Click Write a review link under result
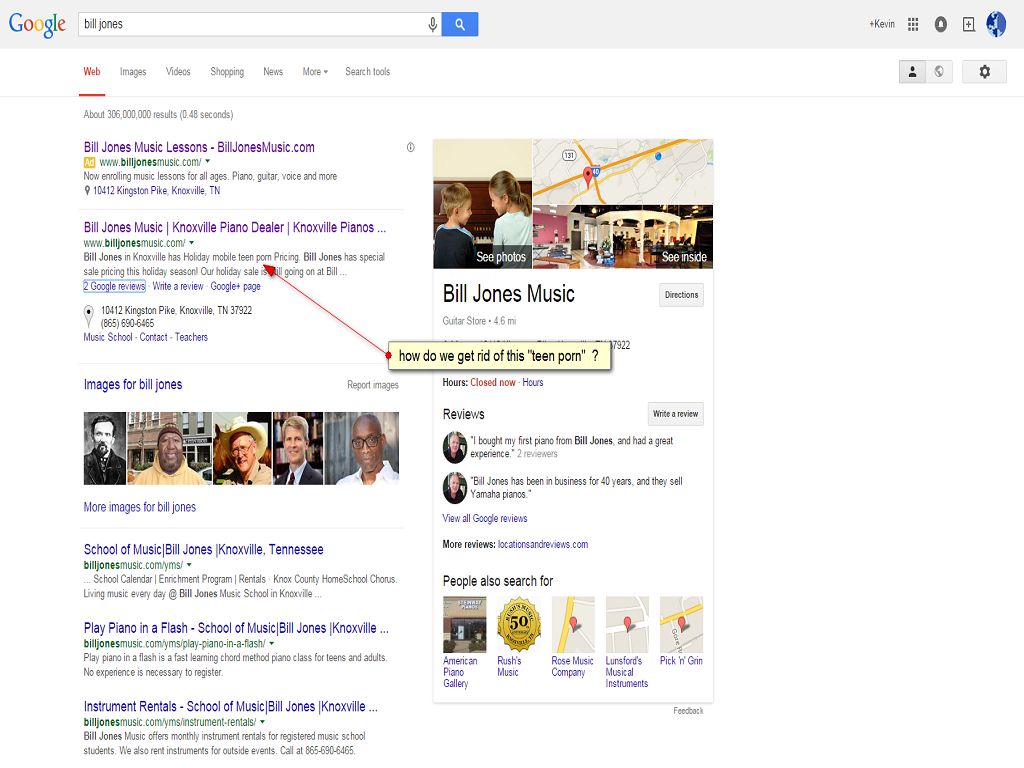 click(178, 286)
